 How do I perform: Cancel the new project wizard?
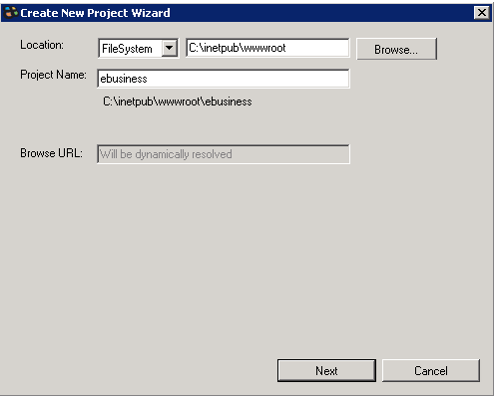click(431, 370)
